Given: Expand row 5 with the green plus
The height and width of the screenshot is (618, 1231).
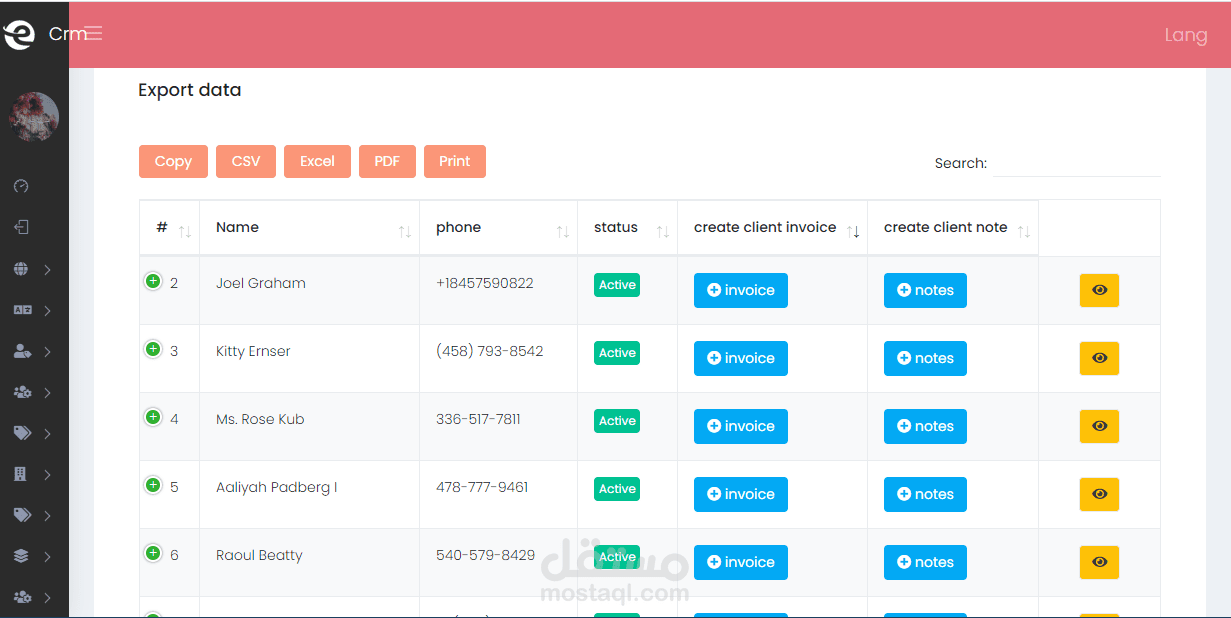Looking at the screenshot, I should point(153,485).
